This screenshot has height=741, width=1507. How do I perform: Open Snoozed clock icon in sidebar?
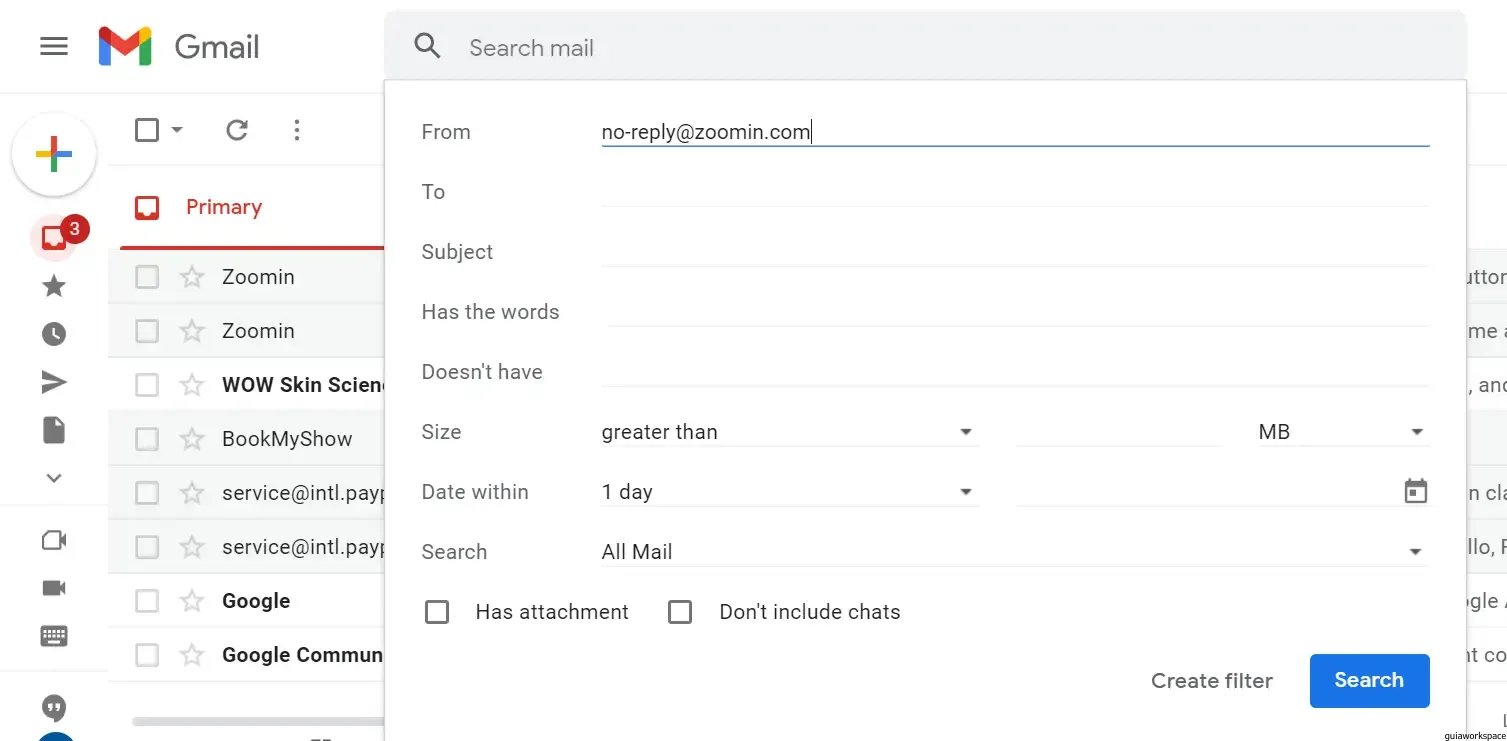coord(54,334)
